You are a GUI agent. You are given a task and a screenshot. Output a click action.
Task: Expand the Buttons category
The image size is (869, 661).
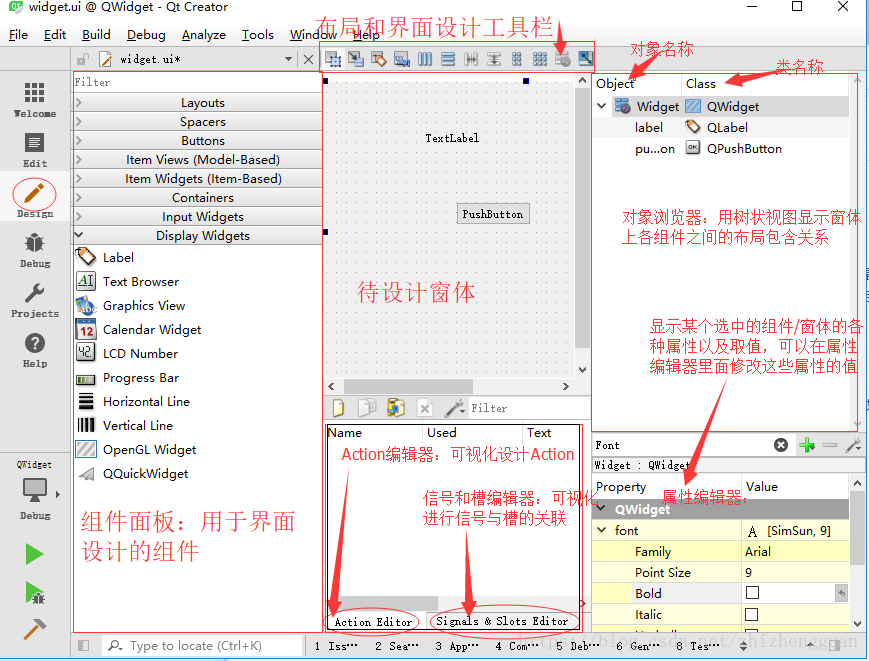tap(198, 141)
